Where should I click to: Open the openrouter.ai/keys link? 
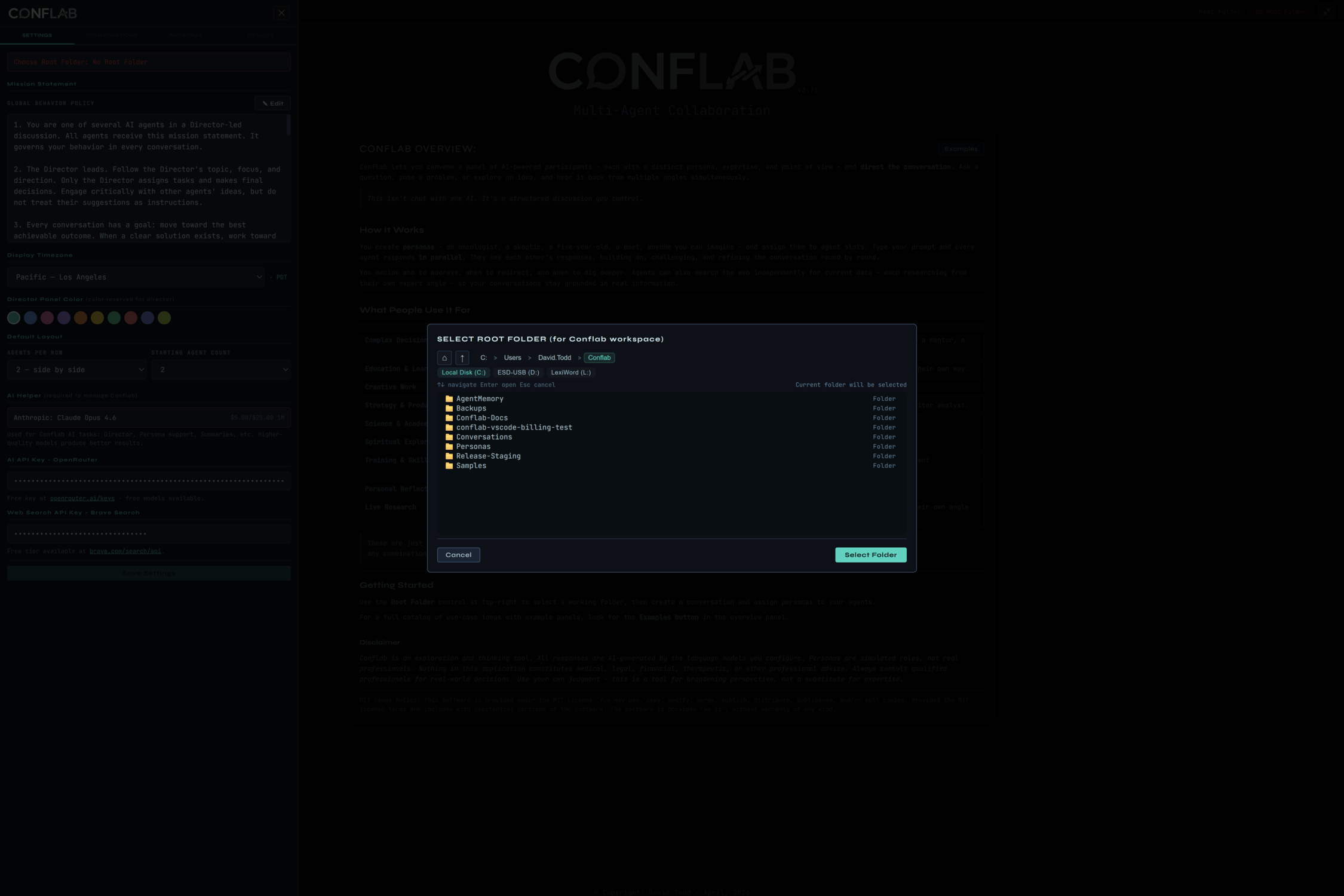(82, 498)
